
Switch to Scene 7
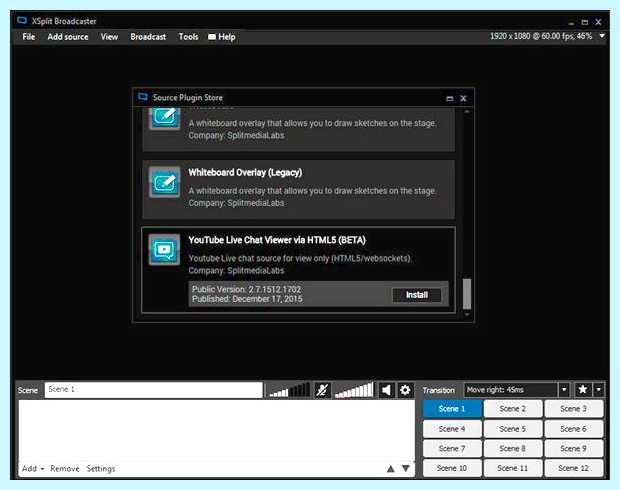point(452,448)
